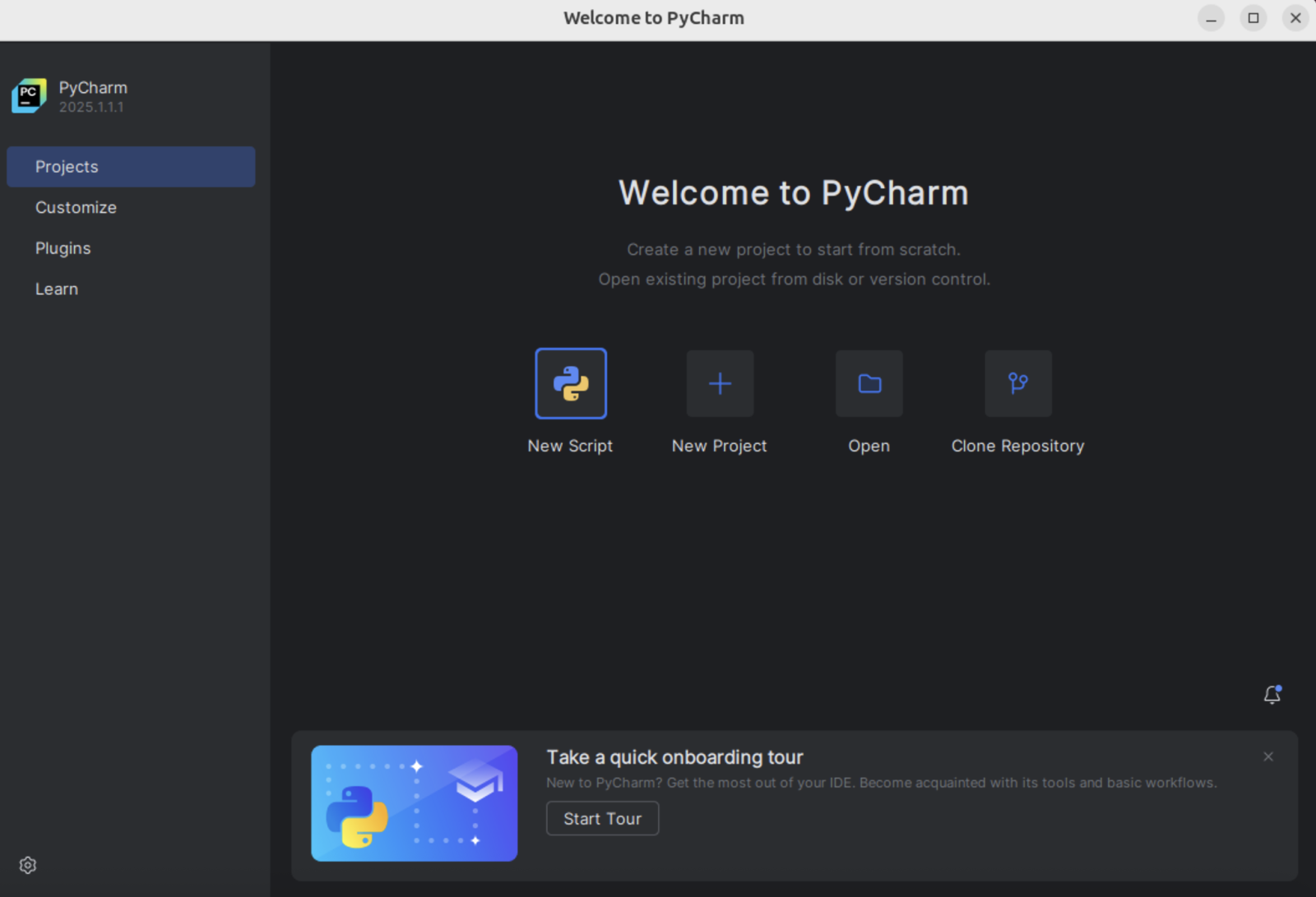Click the PyCharm 2025.1.1.1 version text
Viewport: 1316px width, 897px height.
[91, 107]
